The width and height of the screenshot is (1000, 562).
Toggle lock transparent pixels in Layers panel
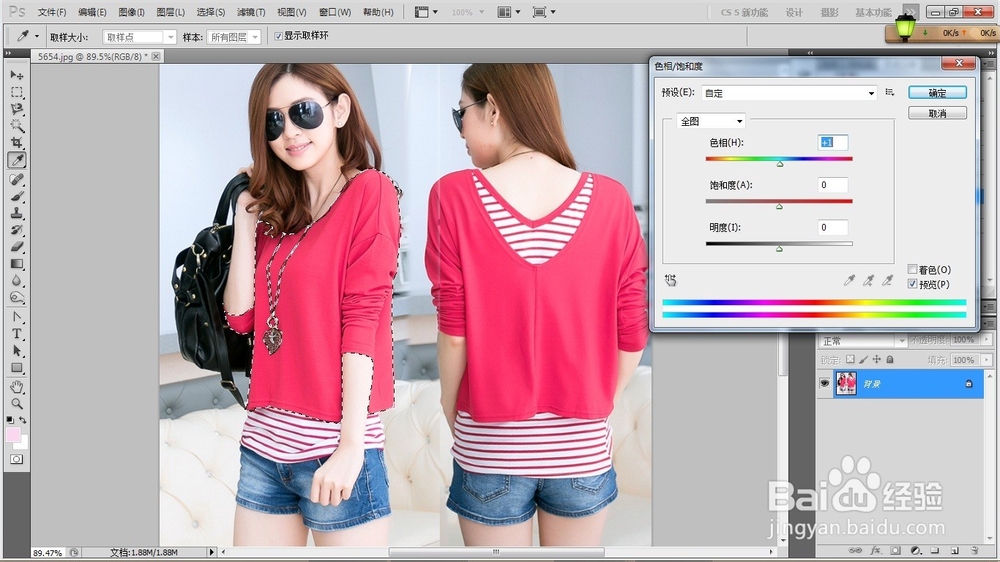(850, 360)
